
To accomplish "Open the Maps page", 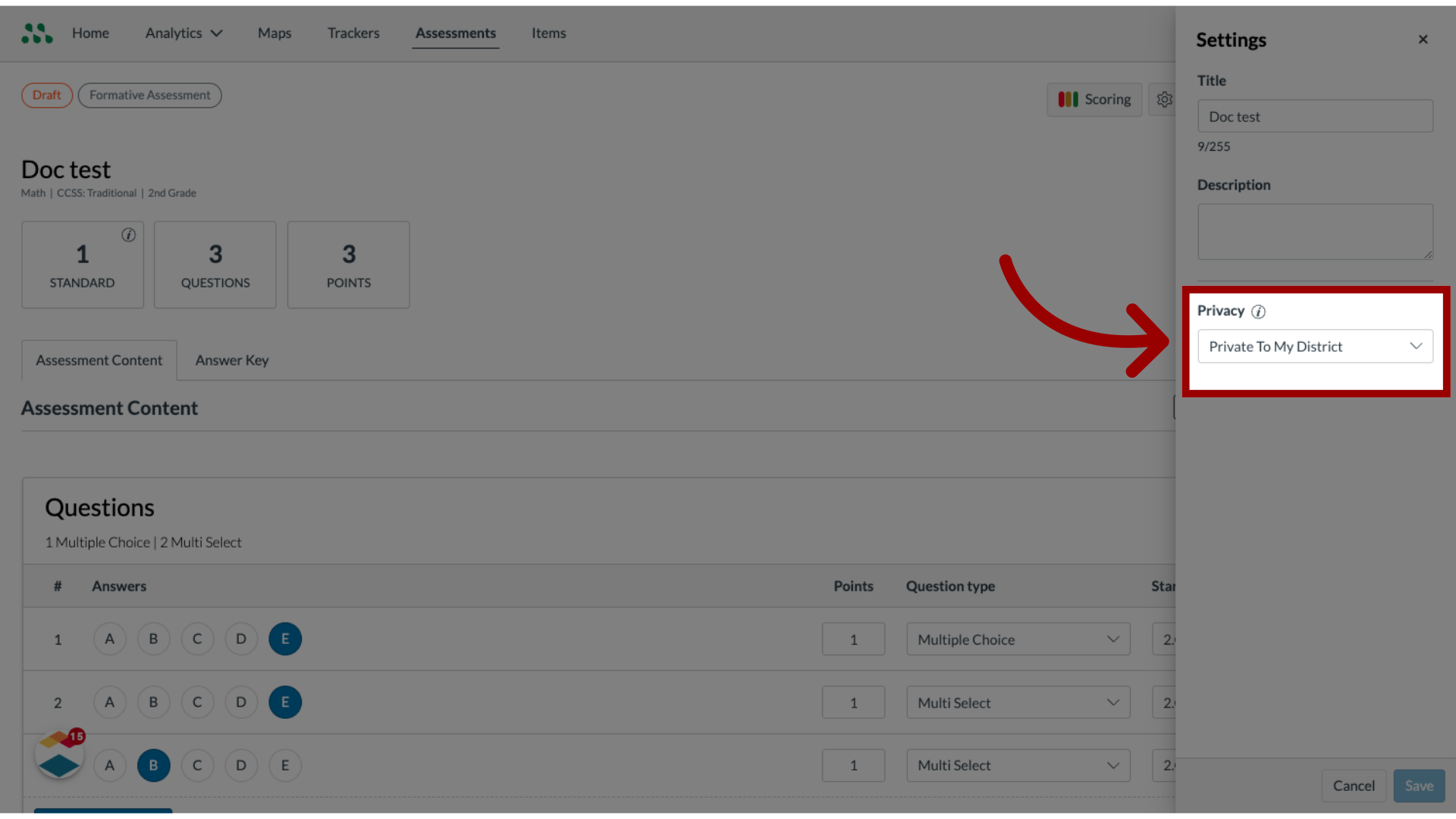I will [x=275, y=33].
